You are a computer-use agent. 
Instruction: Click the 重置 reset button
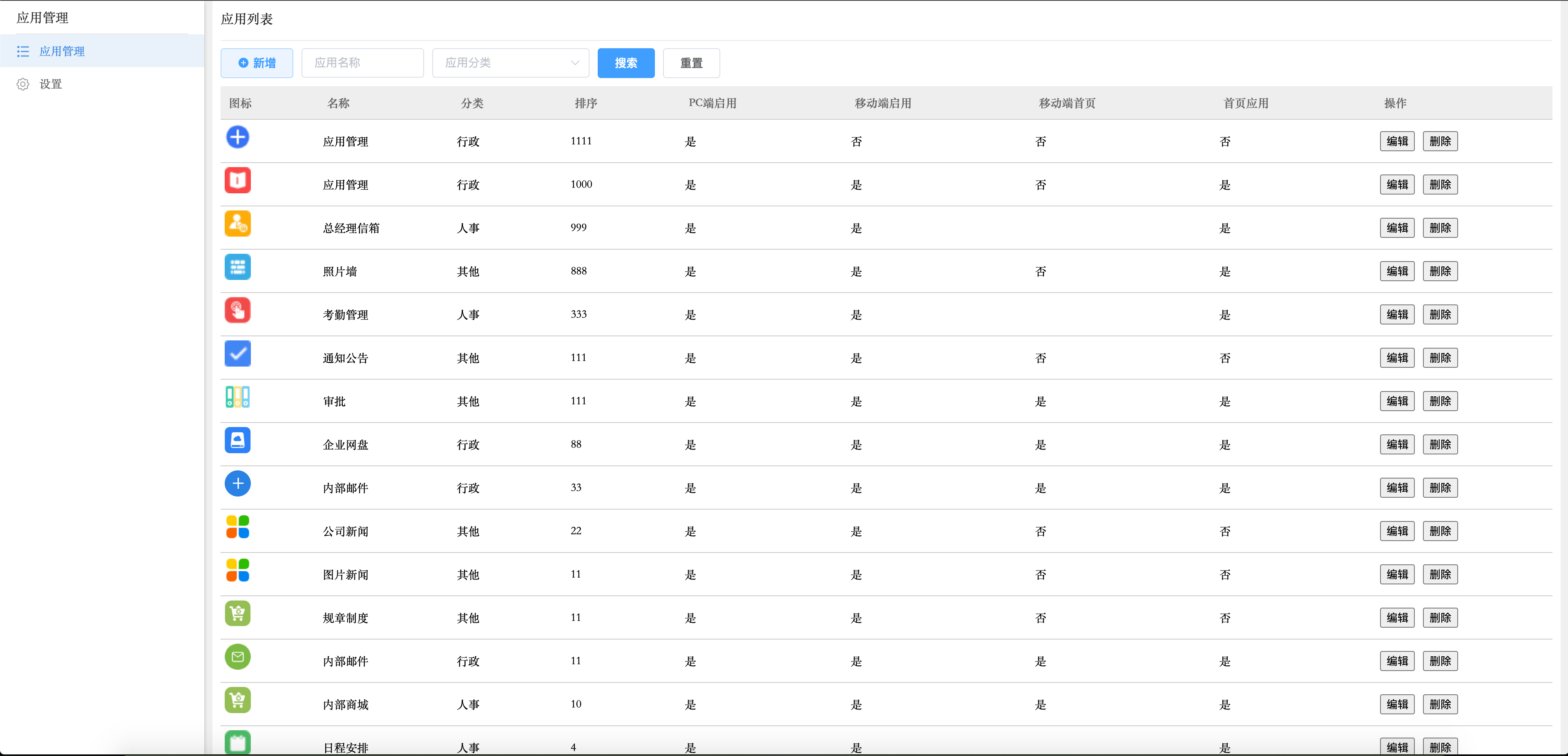pyautogui.click(x=691, y=63)
